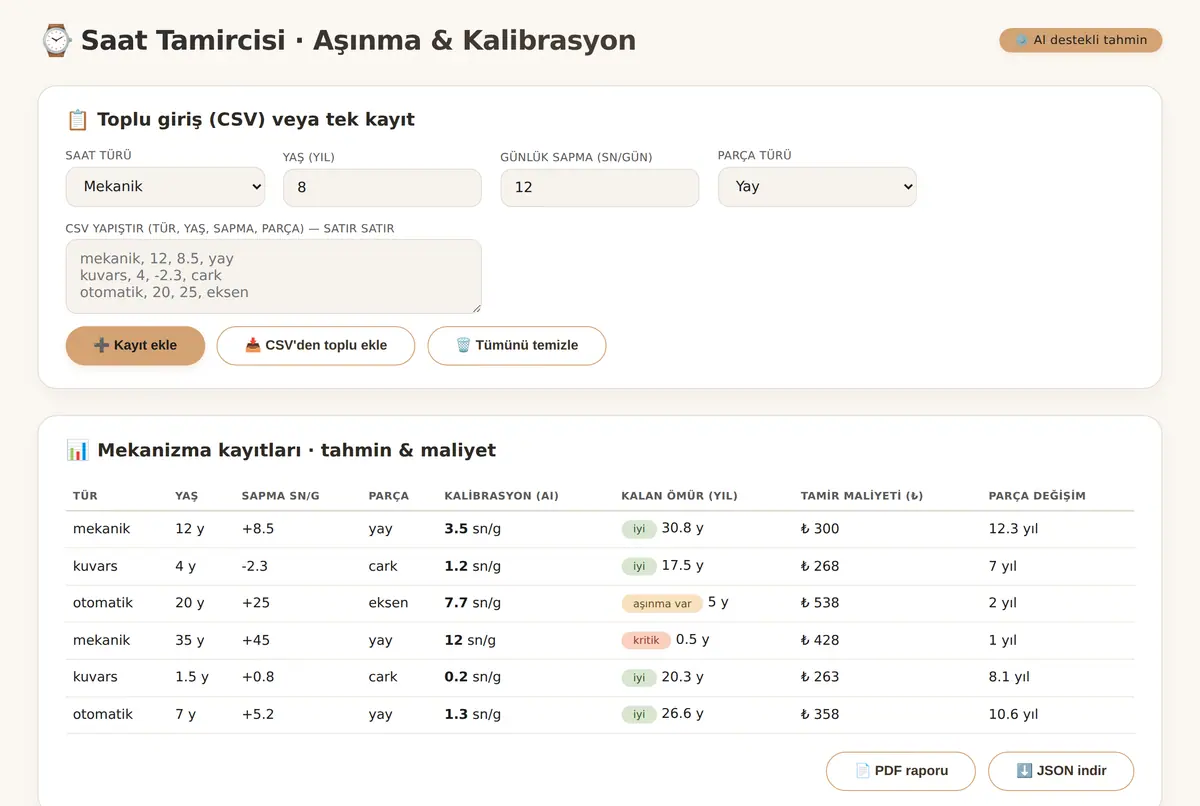
Task: Open the Parça Türü dropdown
Action: coord(817,187)
